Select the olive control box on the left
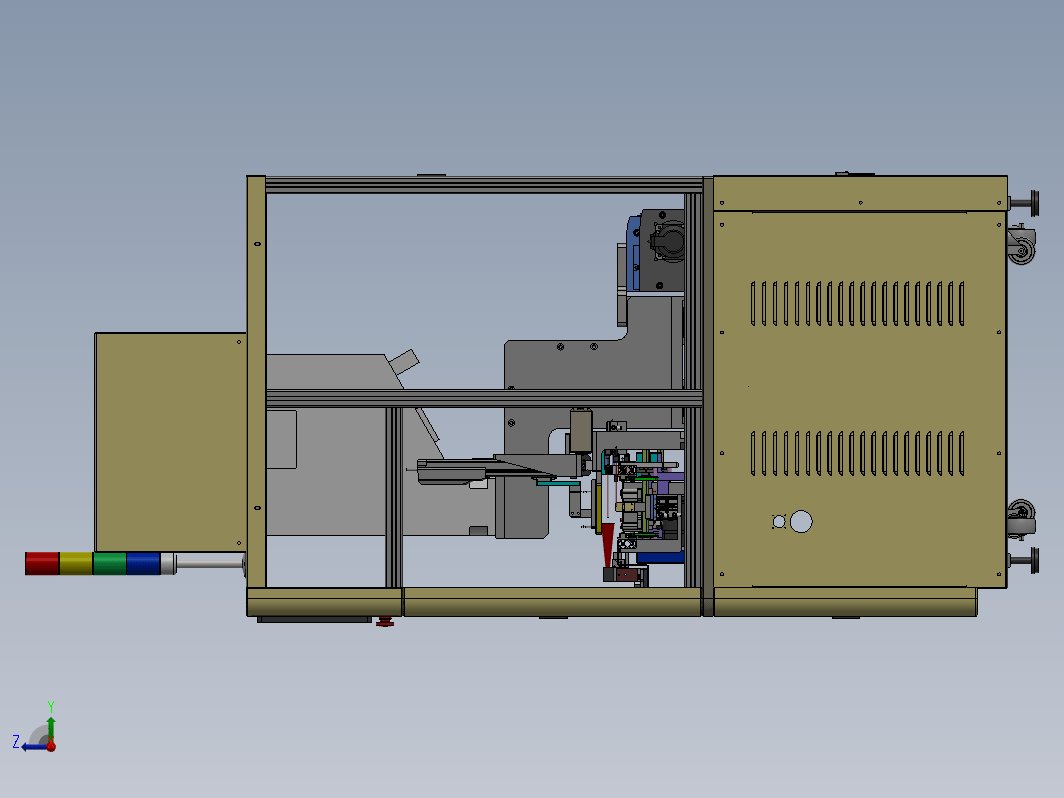Screen dimensions: 1064x798 [x=170, y=442]
